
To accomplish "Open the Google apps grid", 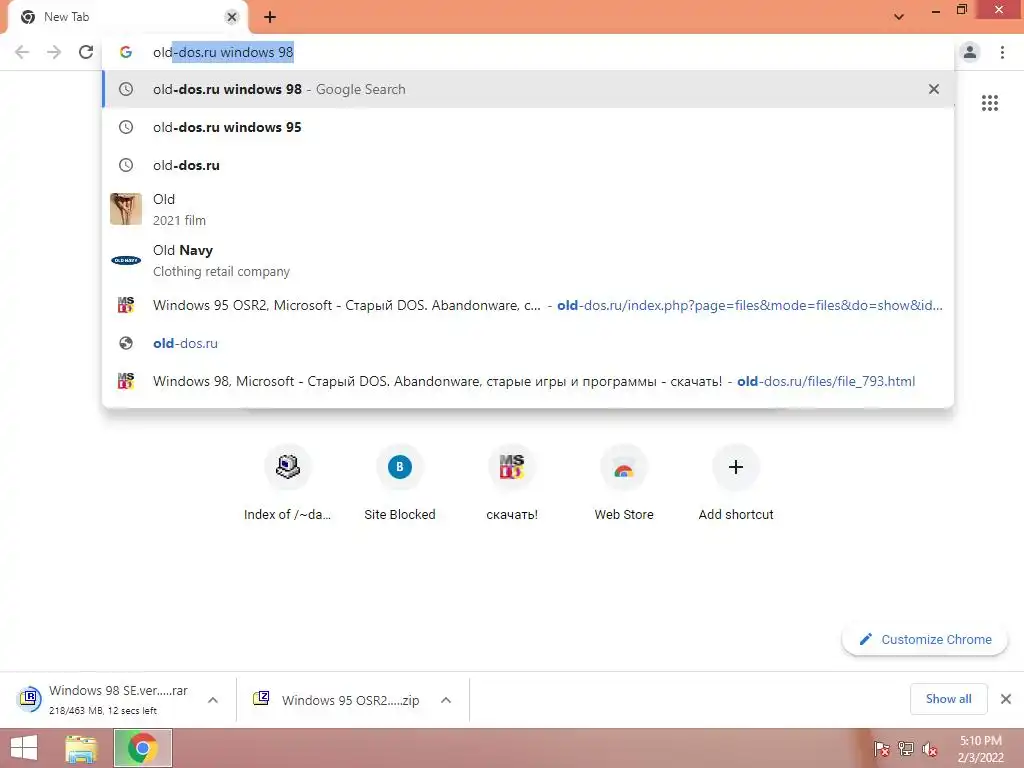I will [x=989, y=103].
